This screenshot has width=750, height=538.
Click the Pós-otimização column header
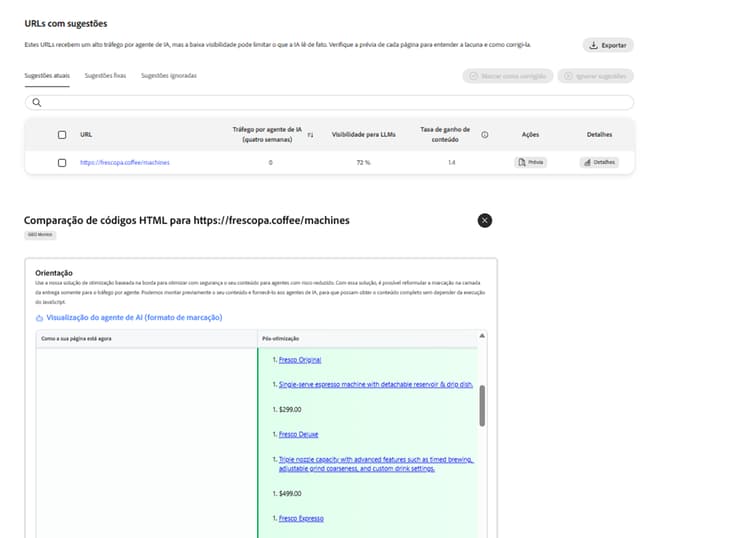281,339
